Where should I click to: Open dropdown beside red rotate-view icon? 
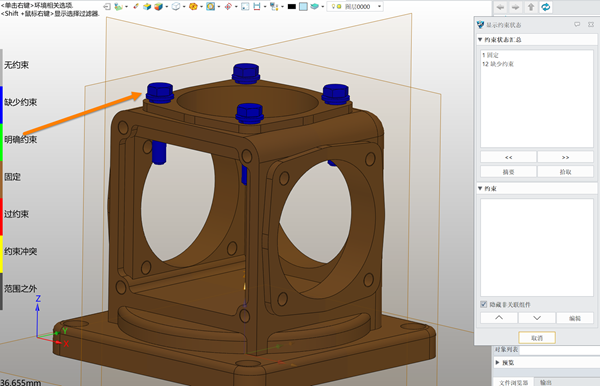tap(236, 7)
